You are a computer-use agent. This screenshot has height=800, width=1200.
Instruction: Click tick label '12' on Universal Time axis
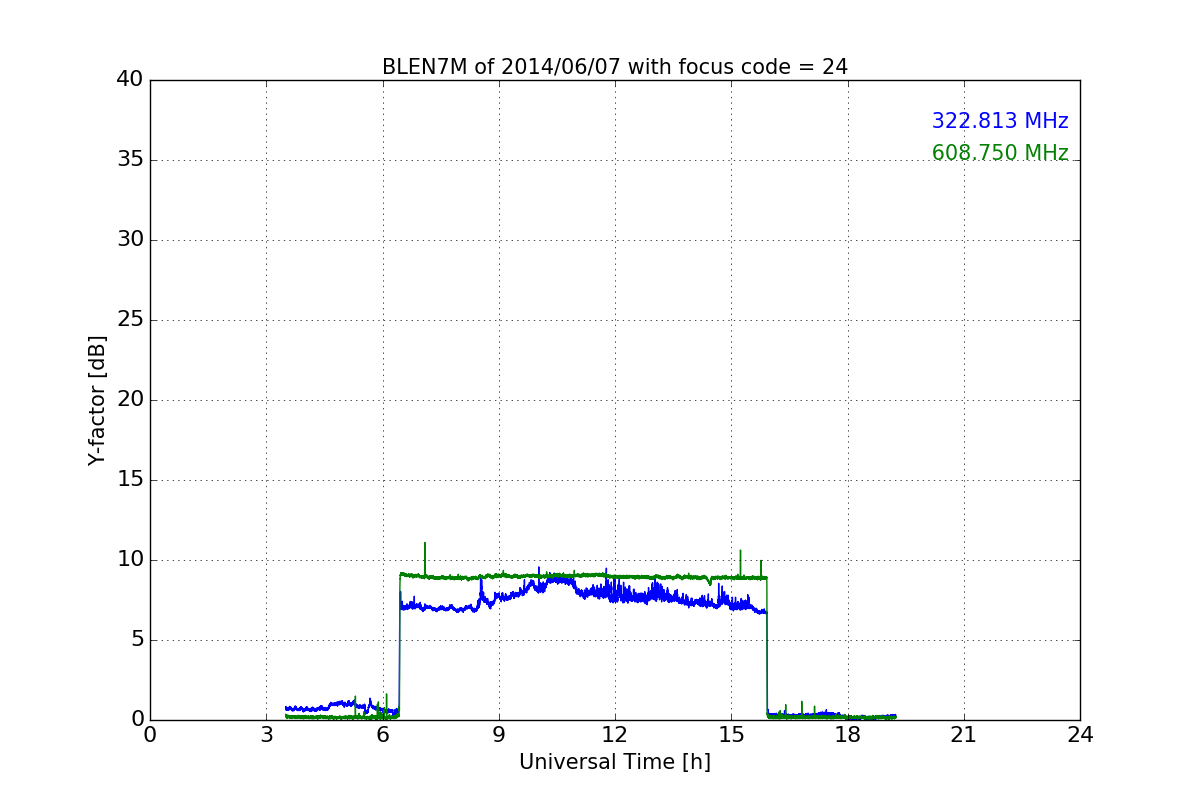point(615,735)
